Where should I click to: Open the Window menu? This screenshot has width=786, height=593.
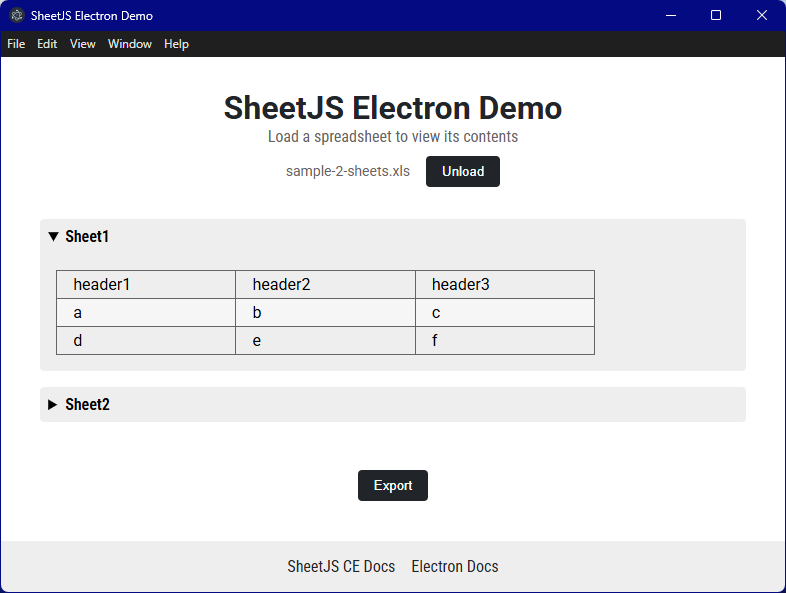click(x=130, y=44)
